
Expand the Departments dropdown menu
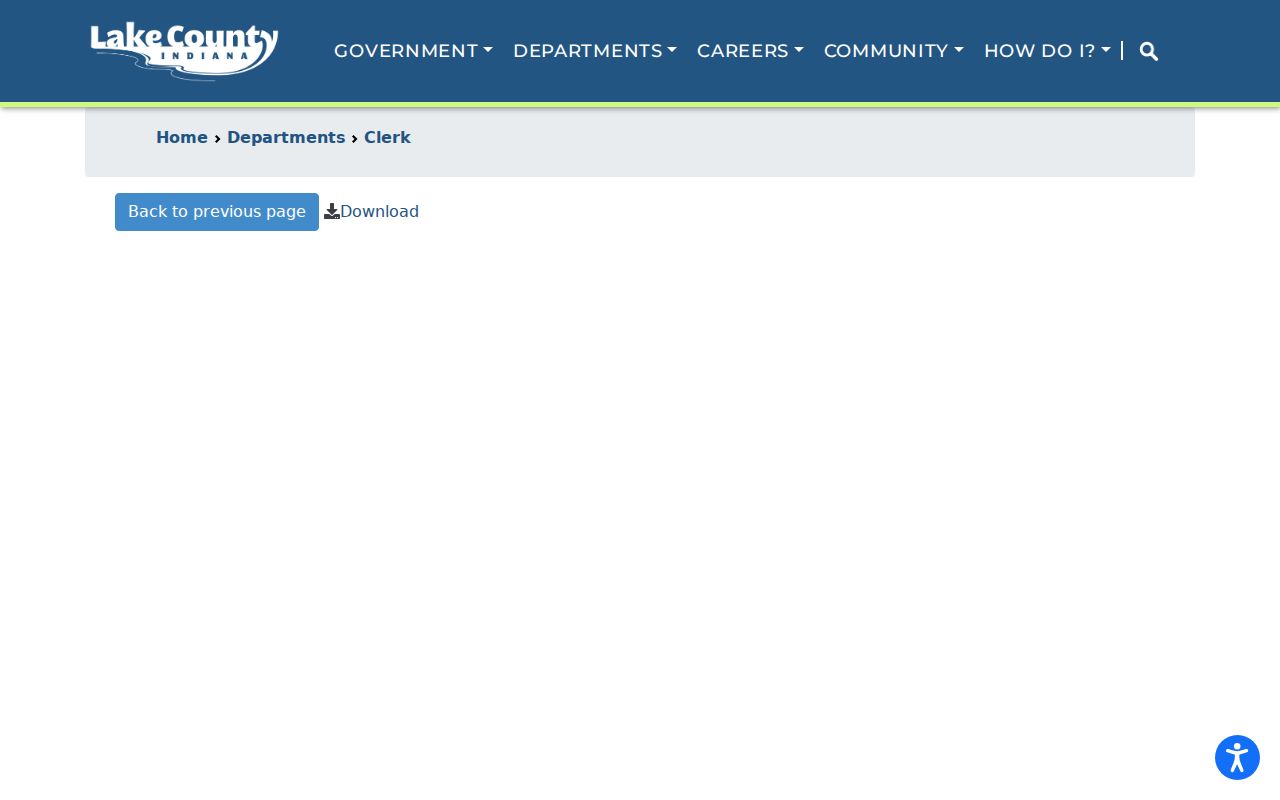click(595, 51)
